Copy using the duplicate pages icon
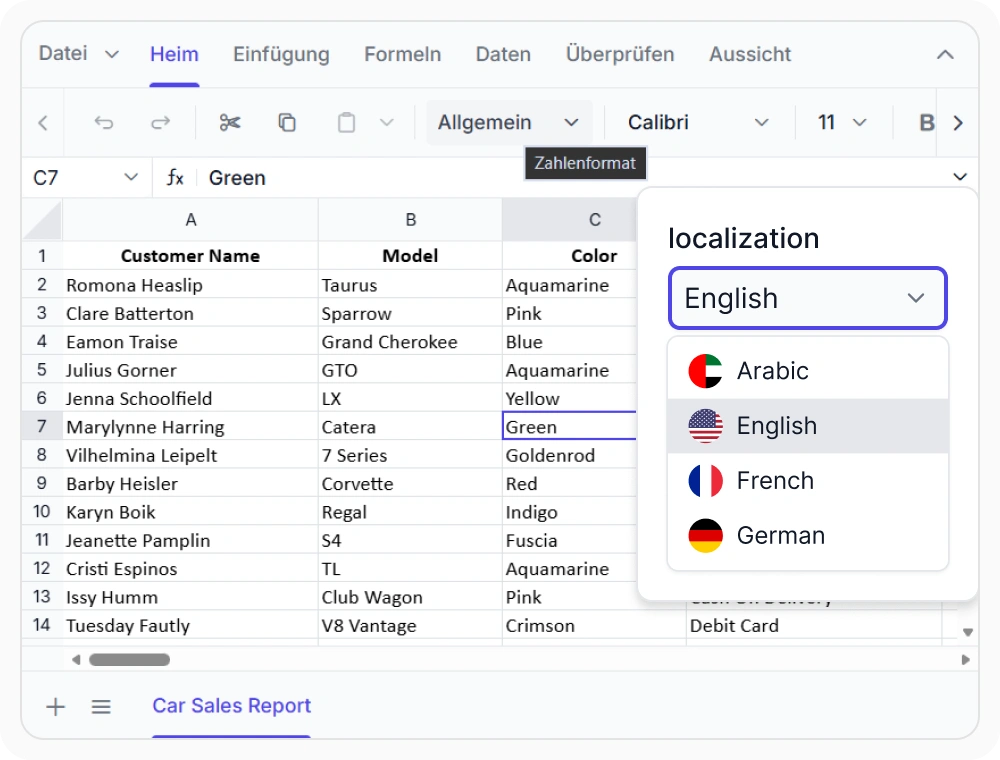1000x760 pixels. pyautogui.click(x=287, y=122)
